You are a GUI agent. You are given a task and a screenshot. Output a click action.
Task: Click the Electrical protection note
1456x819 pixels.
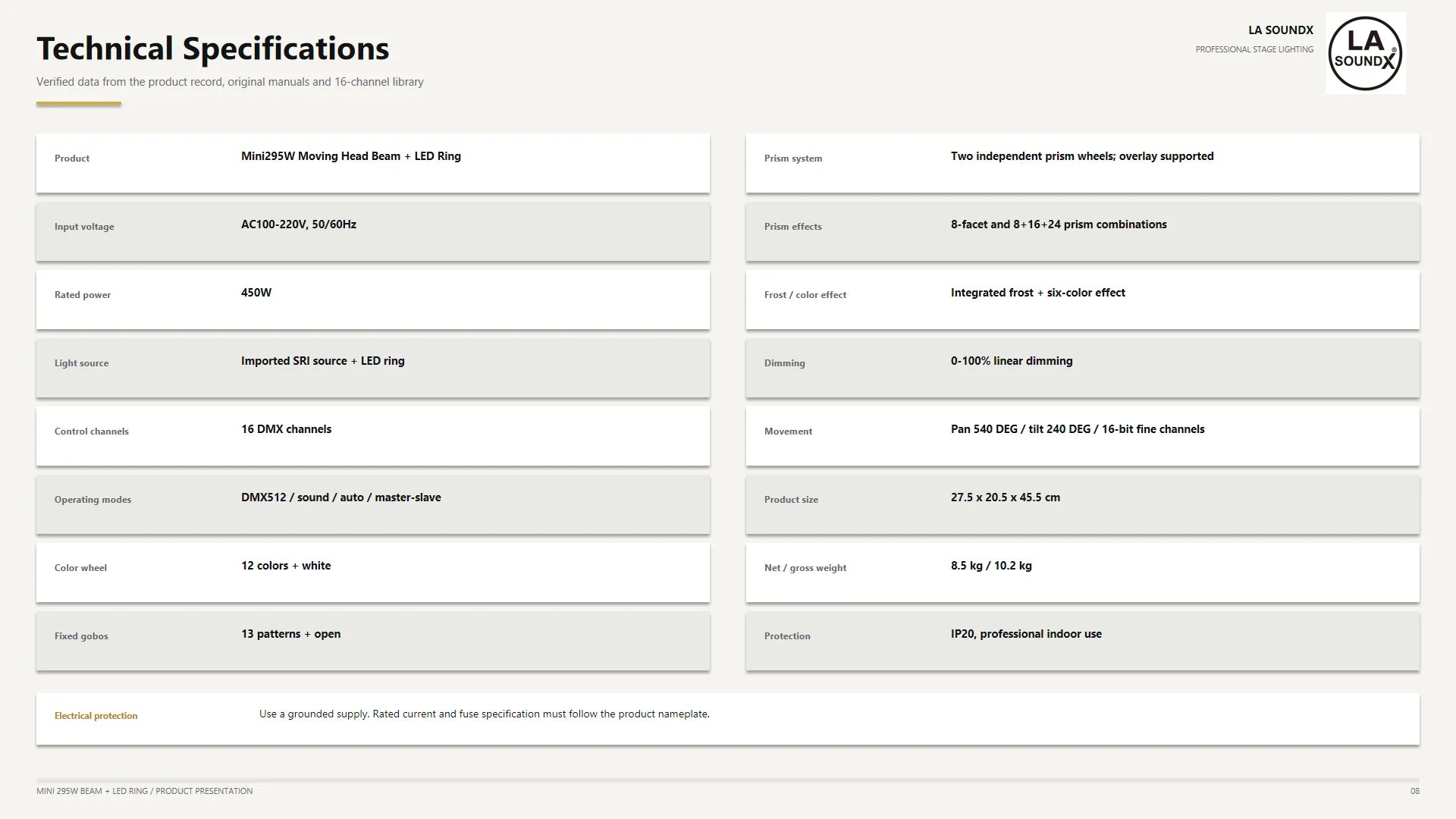728,718
